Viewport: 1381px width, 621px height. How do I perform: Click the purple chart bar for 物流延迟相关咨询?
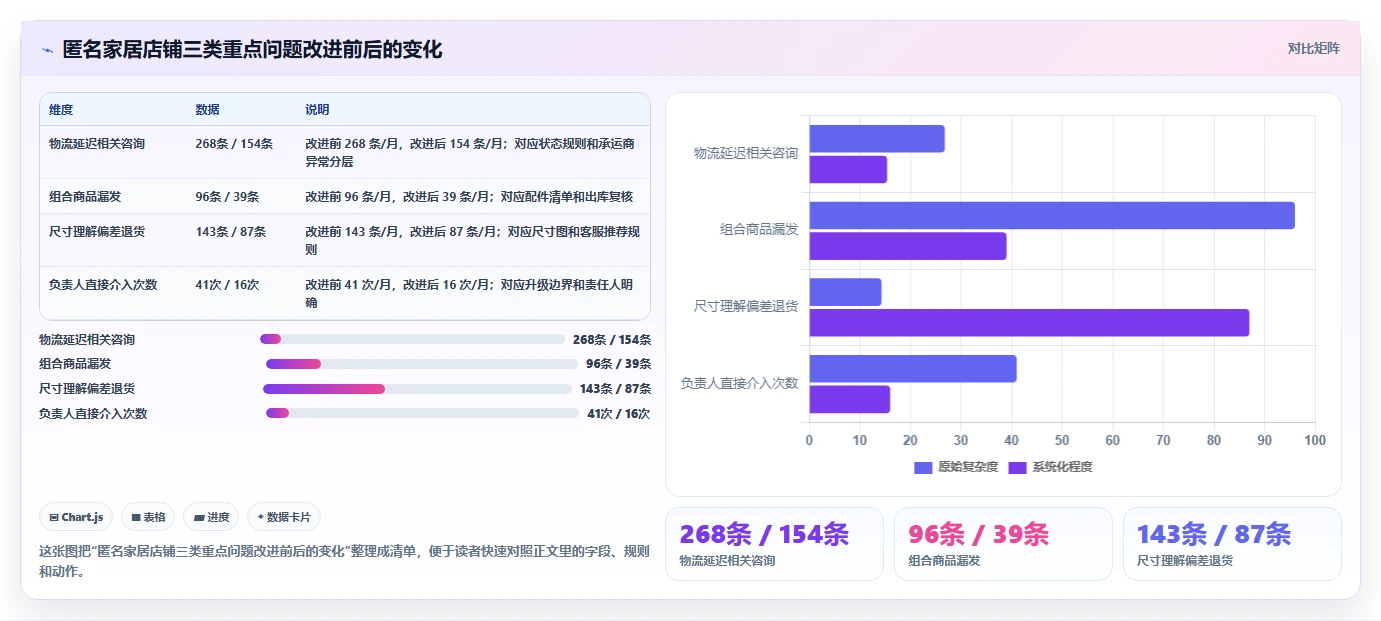pos(848,170)
